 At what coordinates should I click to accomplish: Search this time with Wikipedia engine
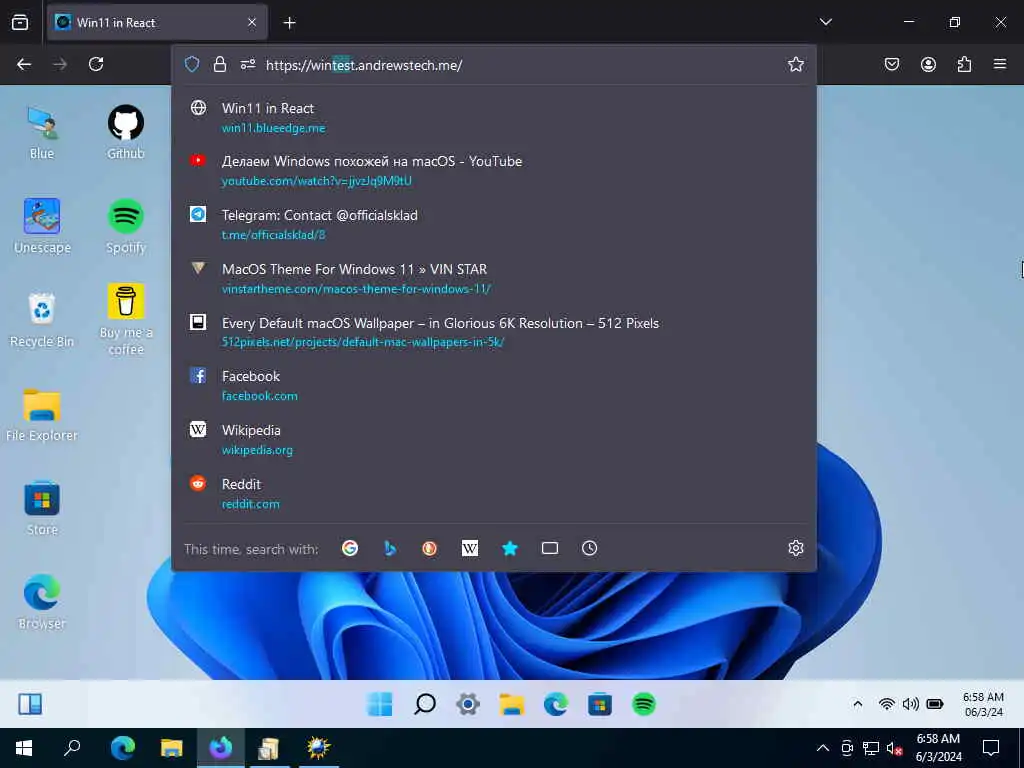[470, 549]
